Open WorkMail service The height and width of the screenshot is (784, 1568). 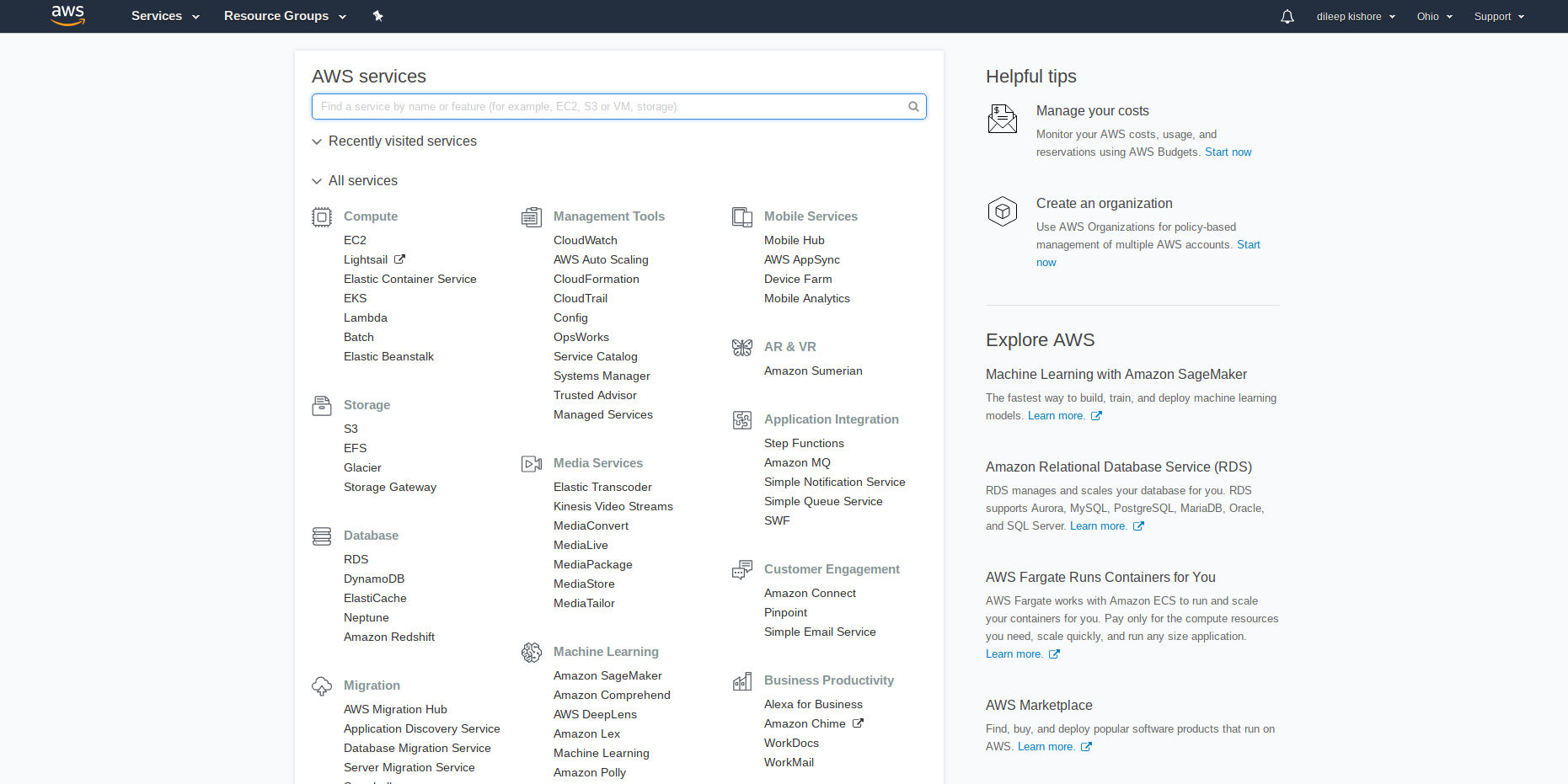789,763
